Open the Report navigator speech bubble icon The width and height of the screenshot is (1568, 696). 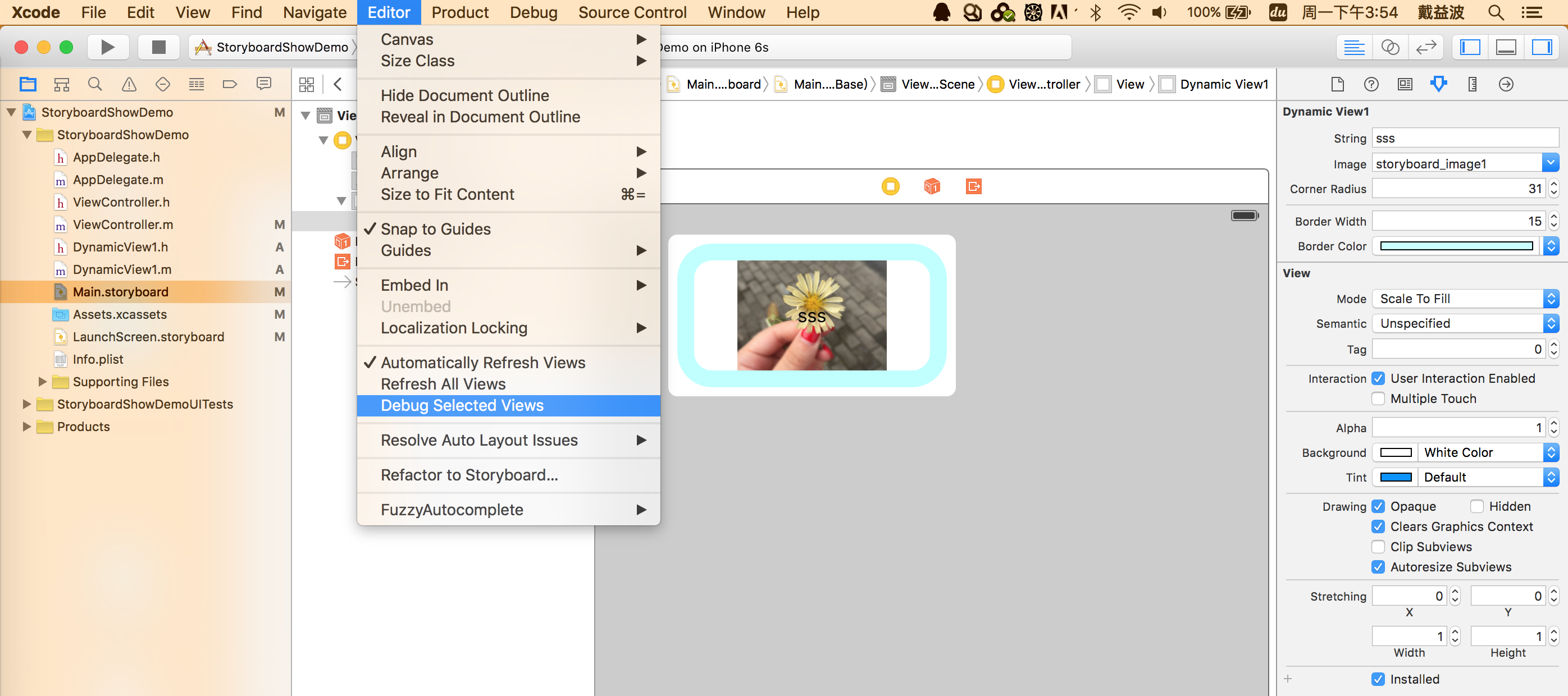click(263, 84)
